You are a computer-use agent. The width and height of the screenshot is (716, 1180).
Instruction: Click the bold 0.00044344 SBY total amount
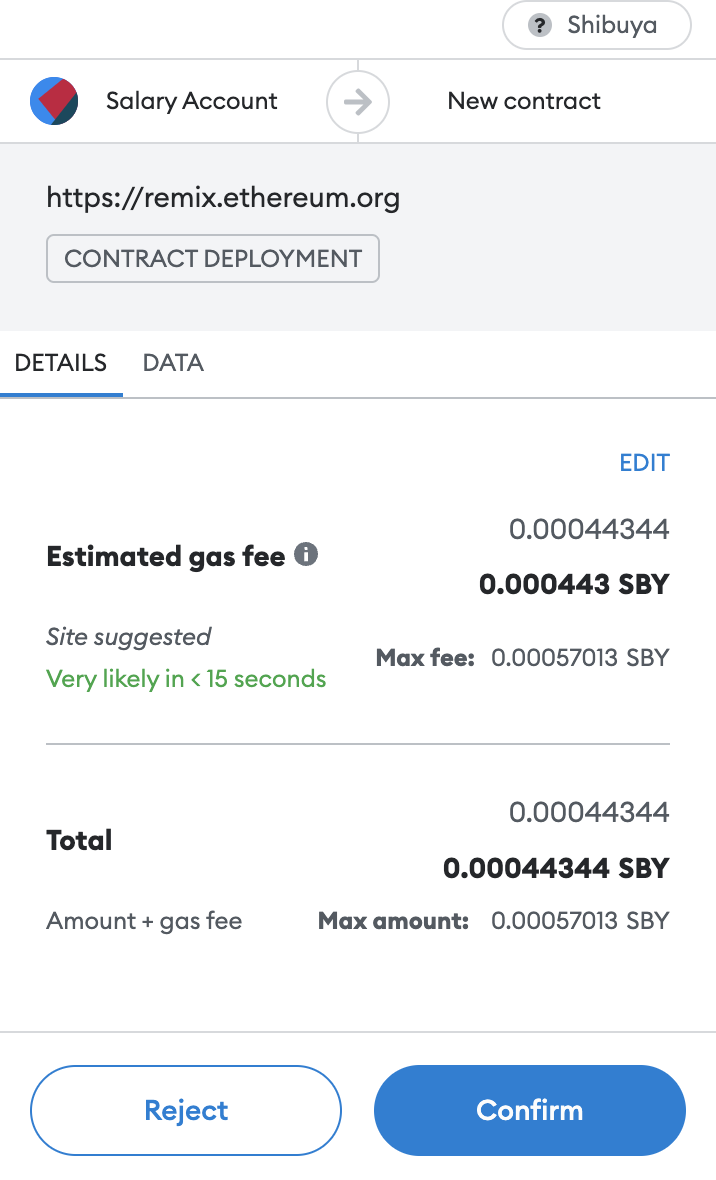[x=556, y=867]
